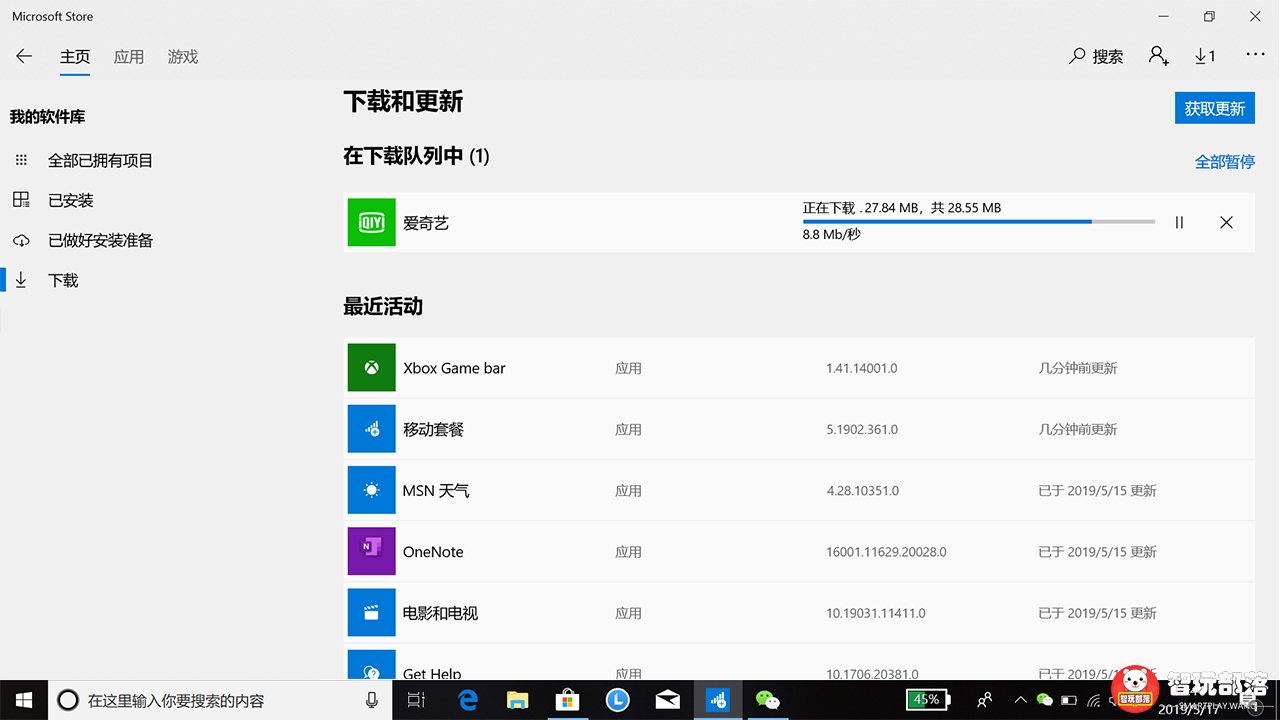Open the 电影和电视 entry
Image resolution: width=1280 pixels, height=720 pixels.
point(799,612)
